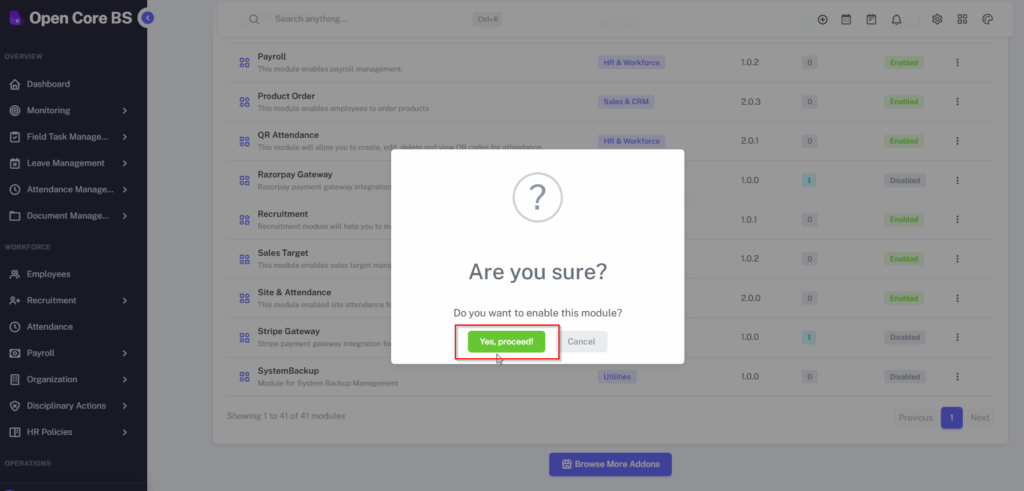Expand the Leave Management submenu
The height and width of the screenshot is (491, 1024).
tap(125, 163)
